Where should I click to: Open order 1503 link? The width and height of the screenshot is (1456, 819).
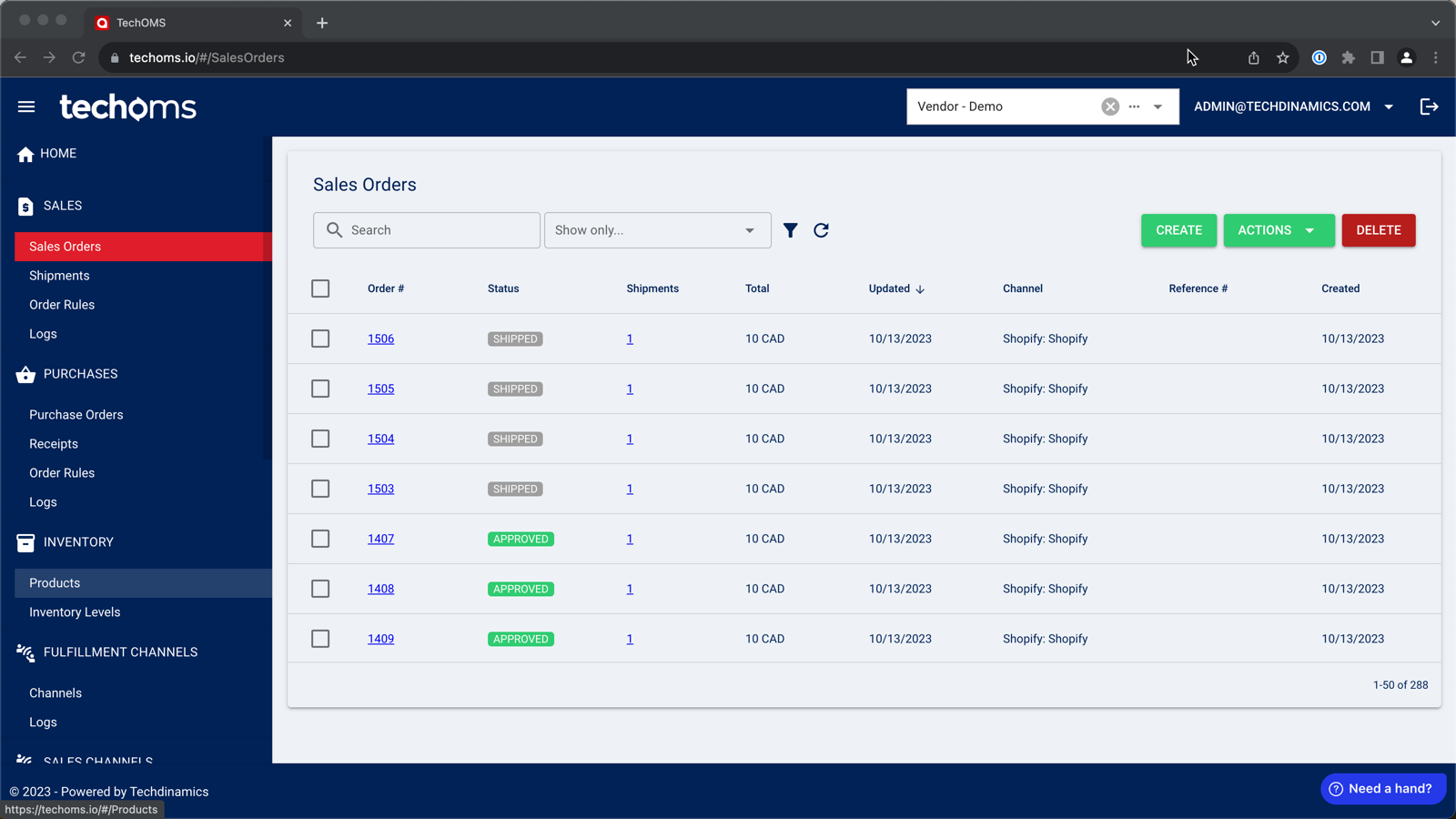[380, 489]
